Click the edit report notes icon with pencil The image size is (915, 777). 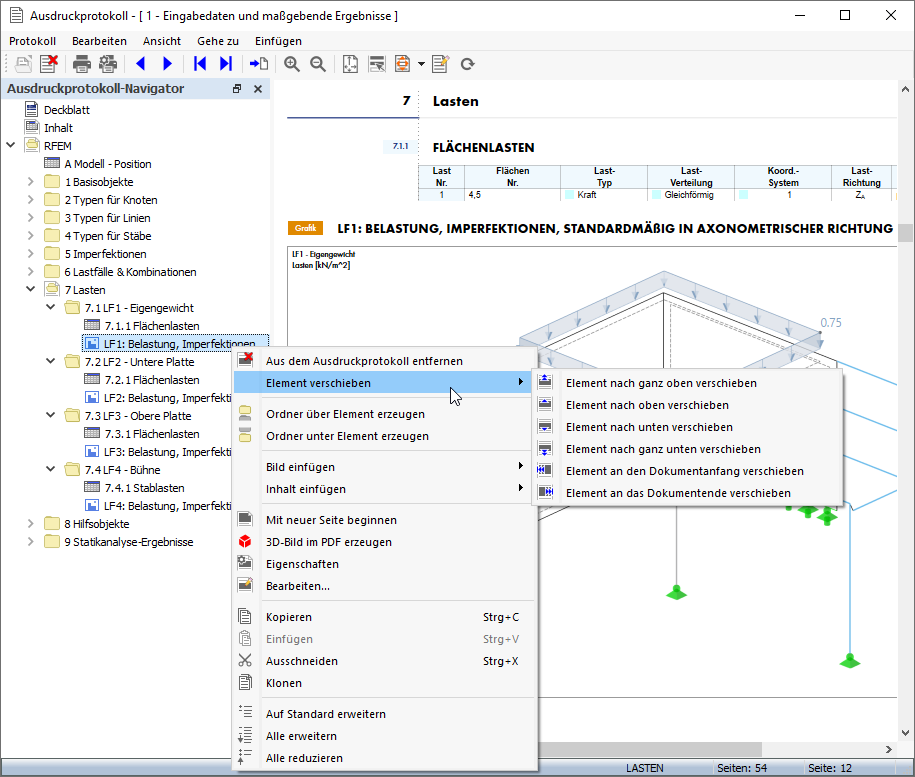[x=441, y=64]
